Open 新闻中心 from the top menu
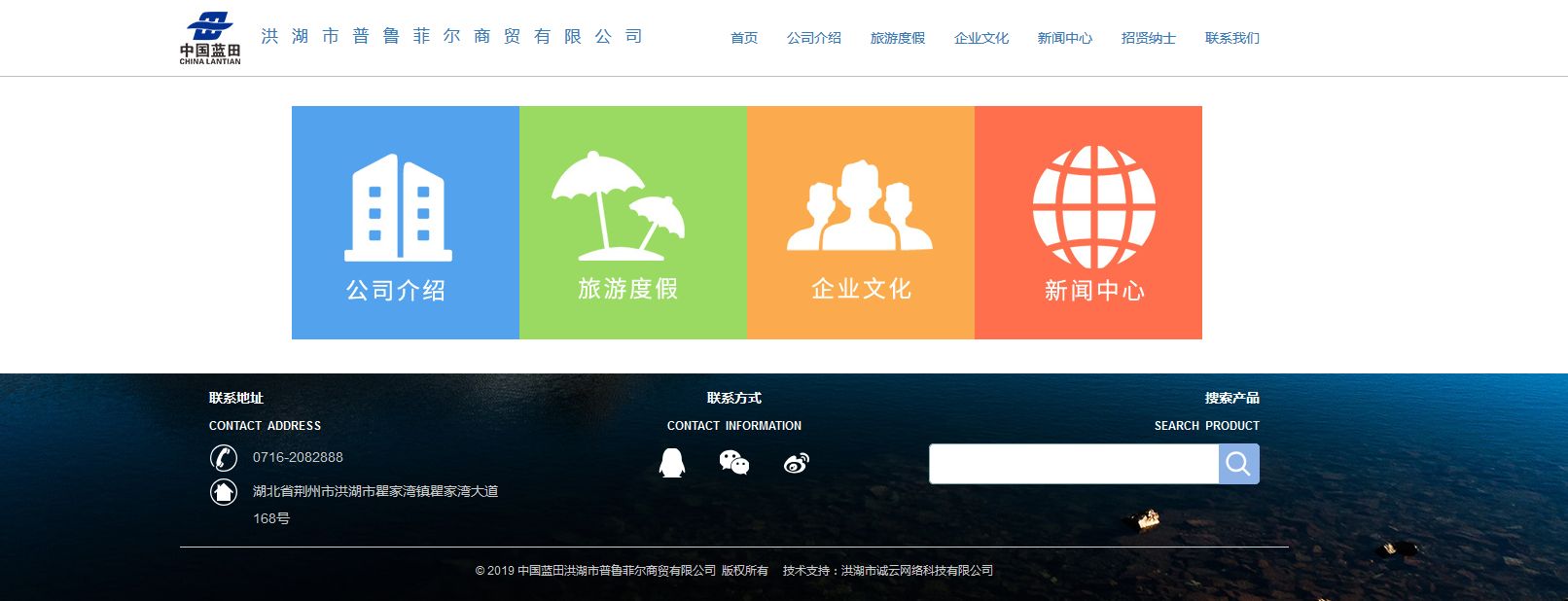 click(1065, 38)
